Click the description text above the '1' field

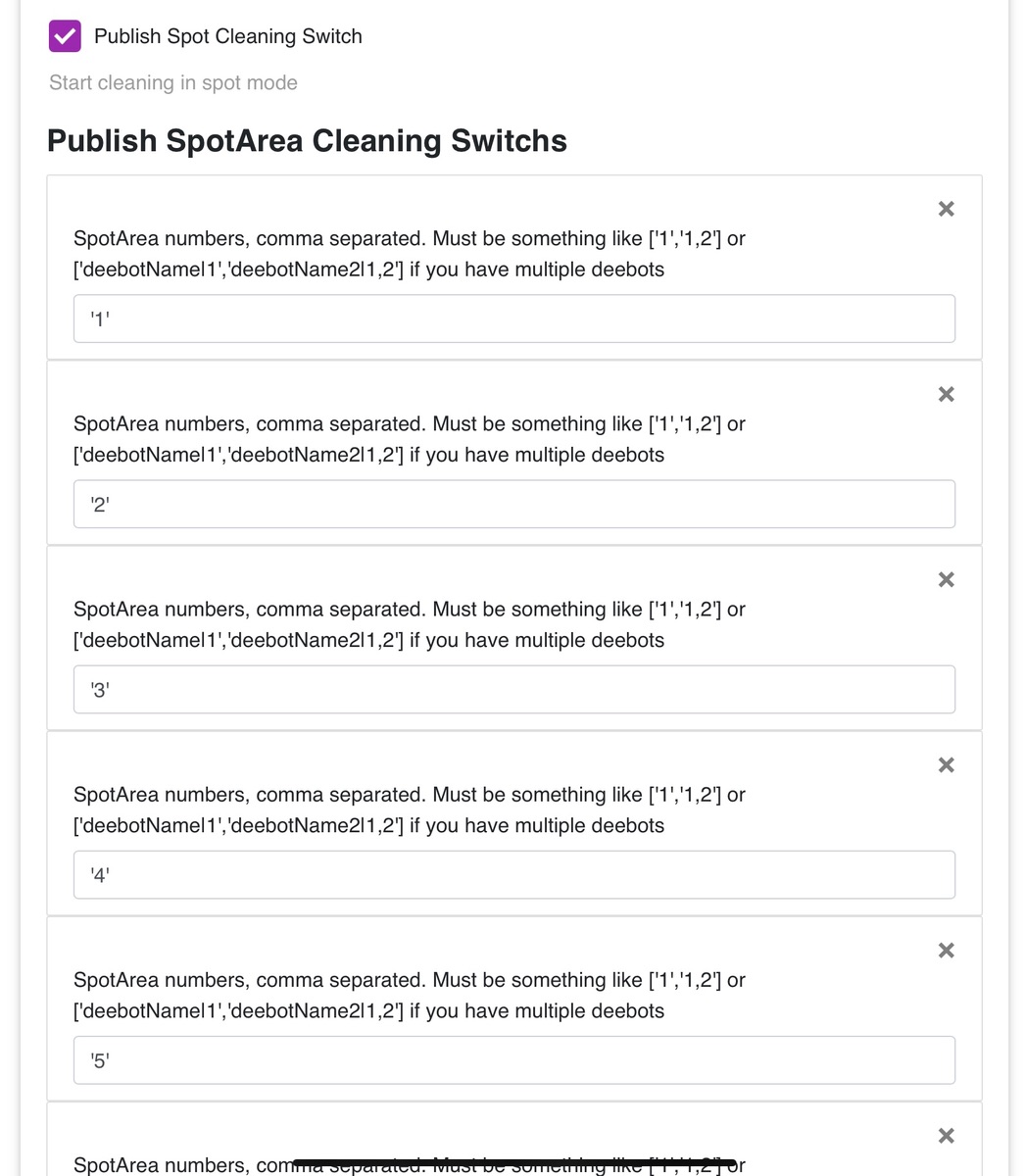(x=410, y=254)
